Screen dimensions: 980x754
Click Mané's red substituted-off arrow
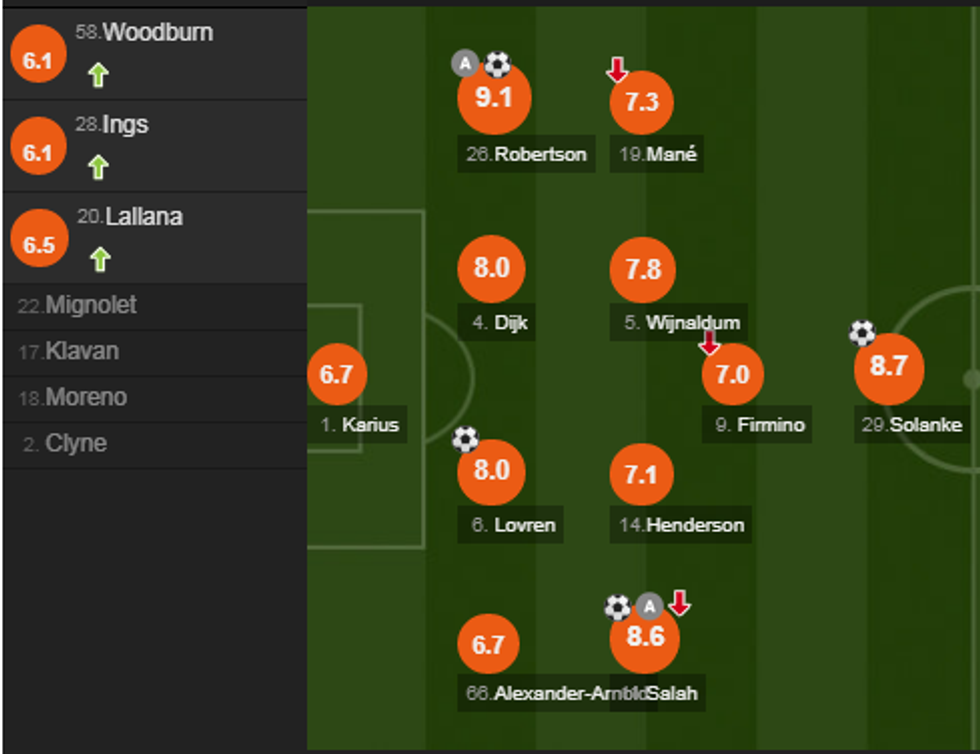(x=617, y=69)
